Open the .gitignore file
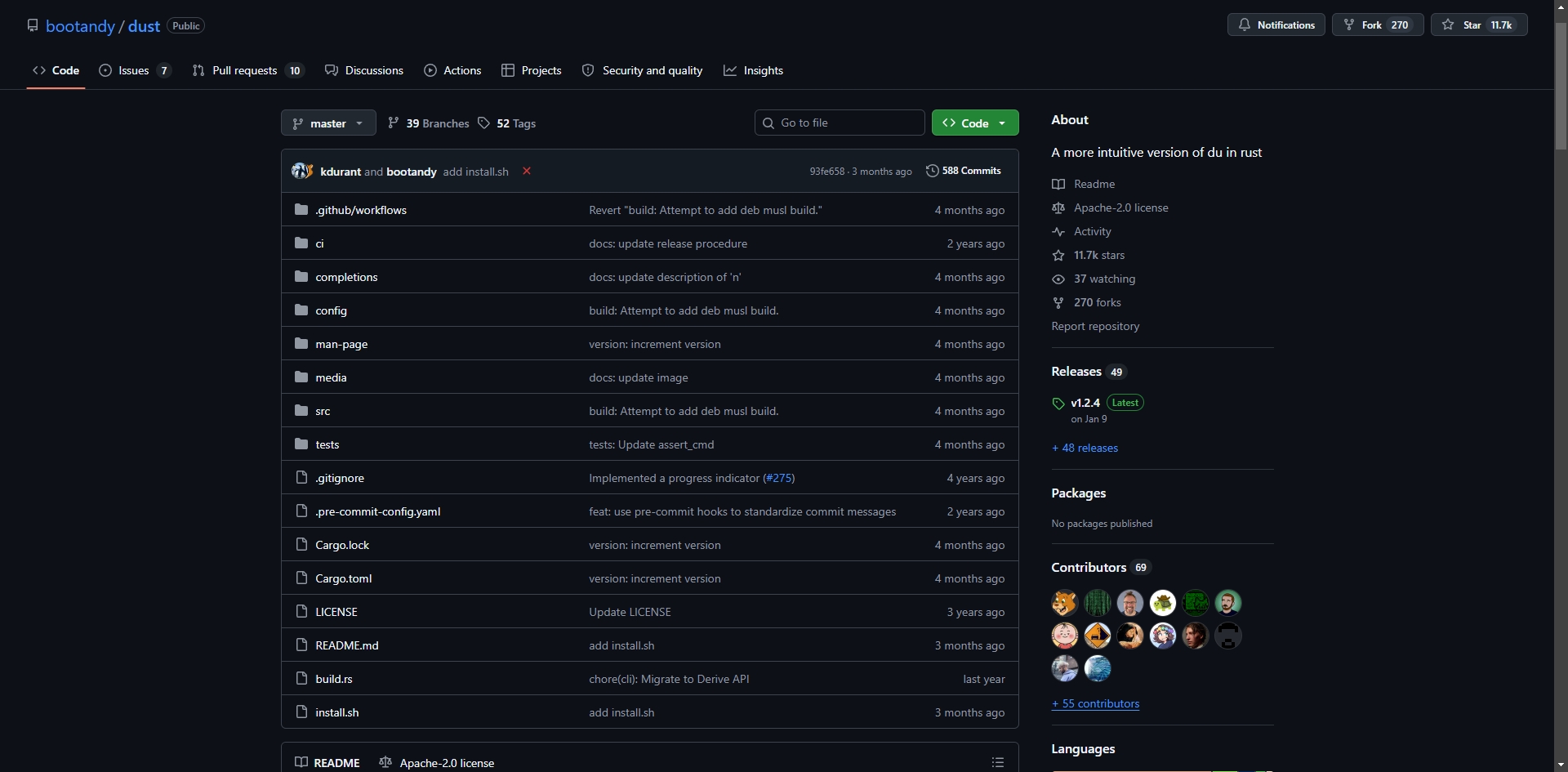Viewport: 1568px width, 772px height. [340, 478]
